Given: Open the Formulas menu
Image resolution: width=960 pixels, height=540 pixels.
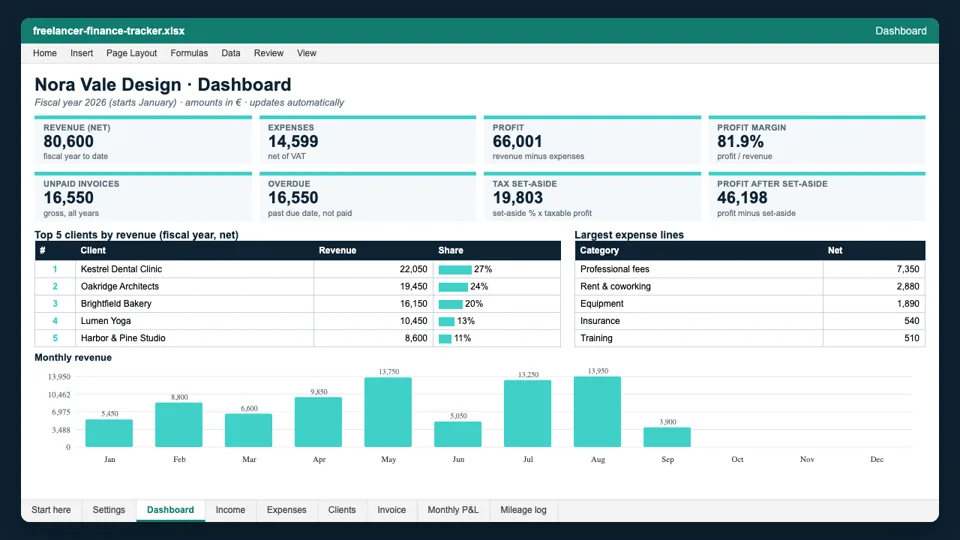Looking at the screenshot, I should pyautogui.click(x=189, y=53).
